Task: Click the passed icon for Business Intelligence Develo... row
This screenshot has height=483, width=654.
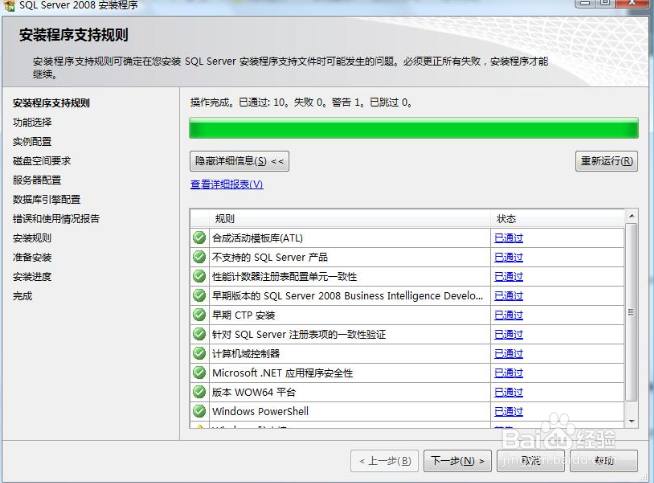Action: click(x=199, y=296)
